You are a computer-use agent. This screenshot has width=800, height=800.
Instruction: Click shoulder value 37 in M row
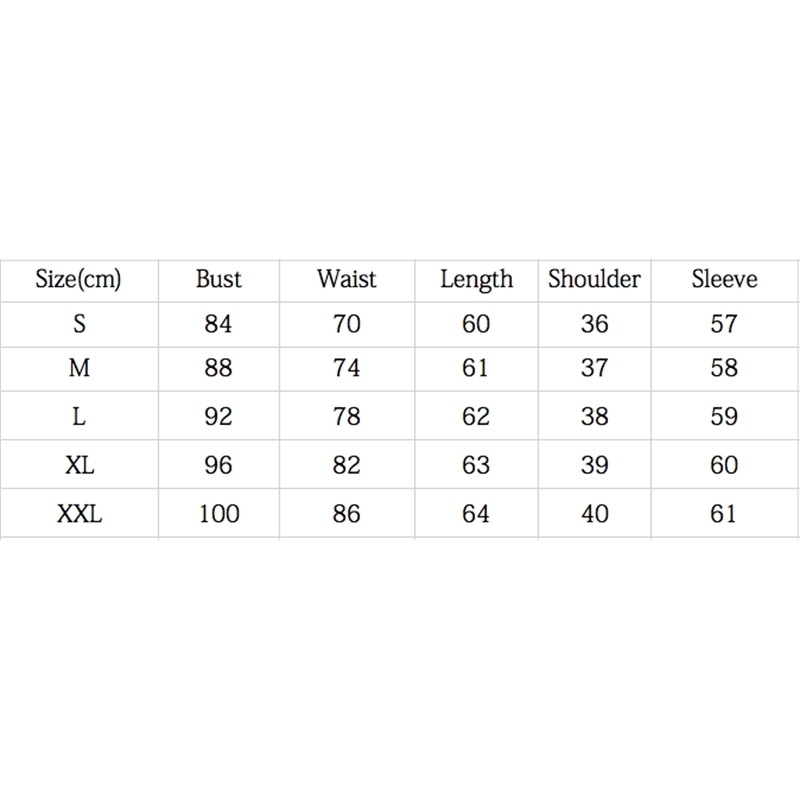(x=594, y=368)
